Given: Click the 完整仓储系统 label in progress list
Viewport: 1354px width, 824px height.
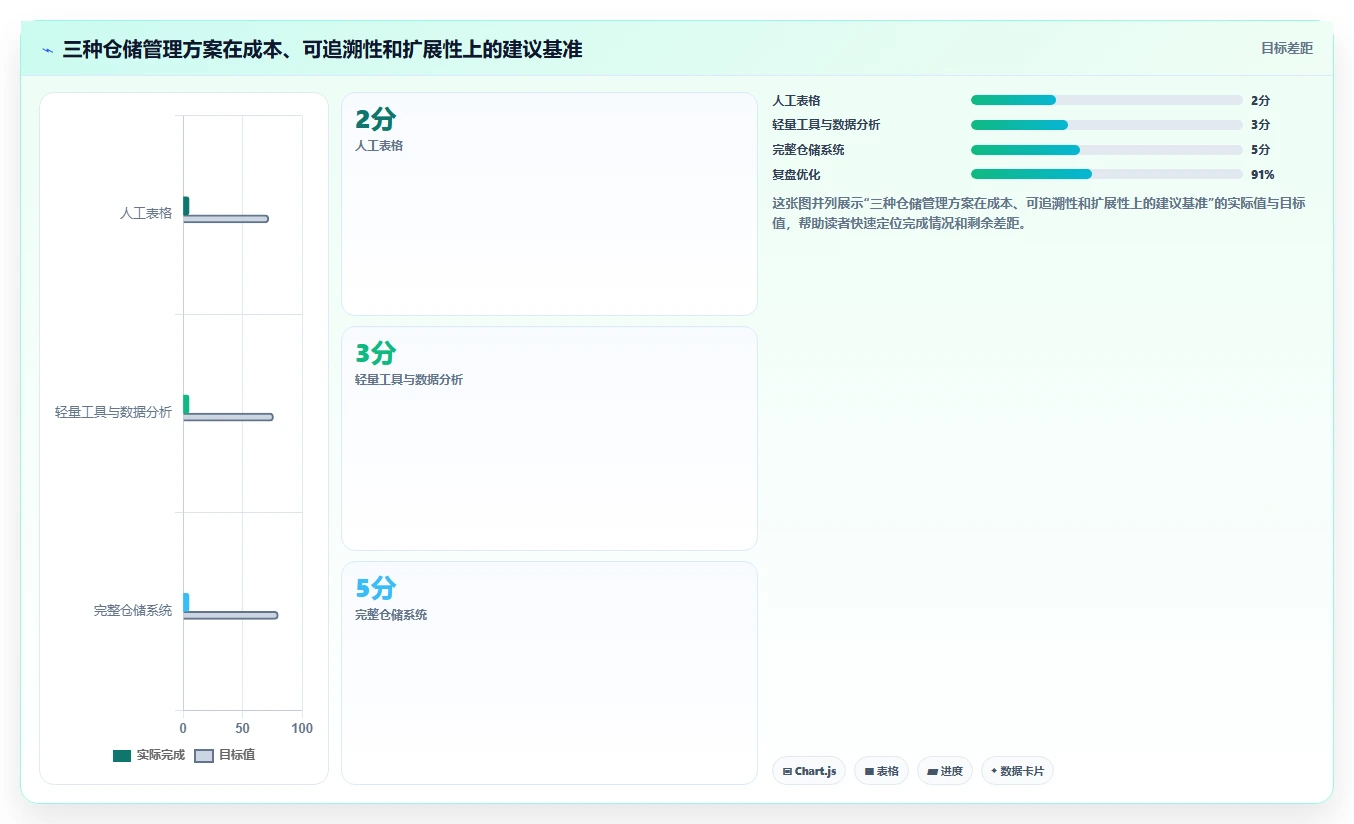Looking at the screenshot, I should pos(808,150).
